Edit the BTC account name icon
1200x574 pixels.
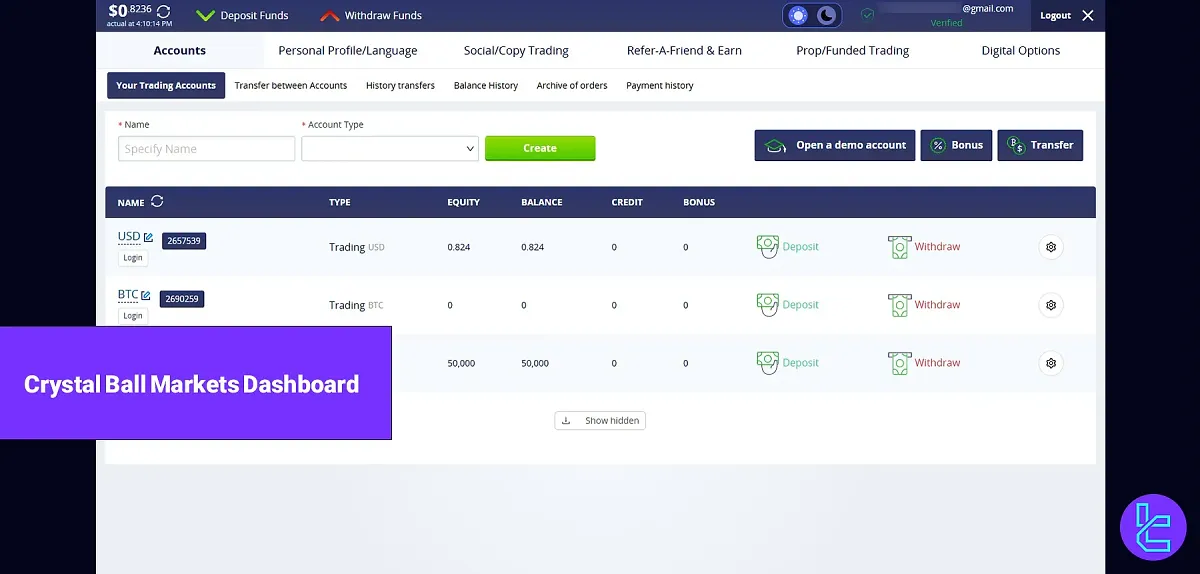145,295
